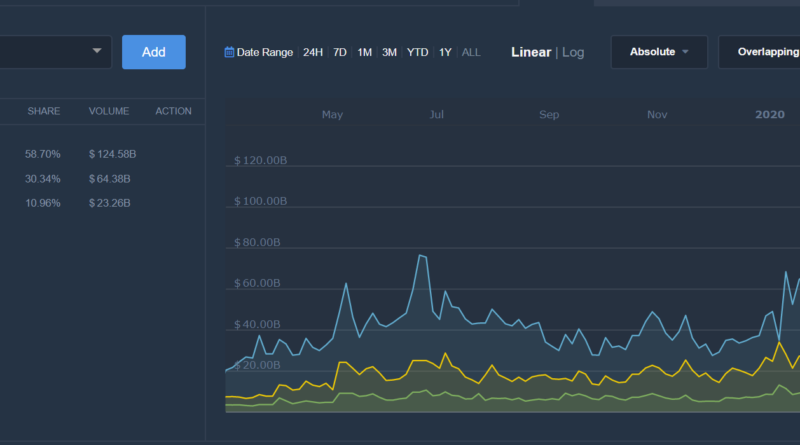Set chart range to 3M
Viewport: 800px width, 445px height.
389,52
